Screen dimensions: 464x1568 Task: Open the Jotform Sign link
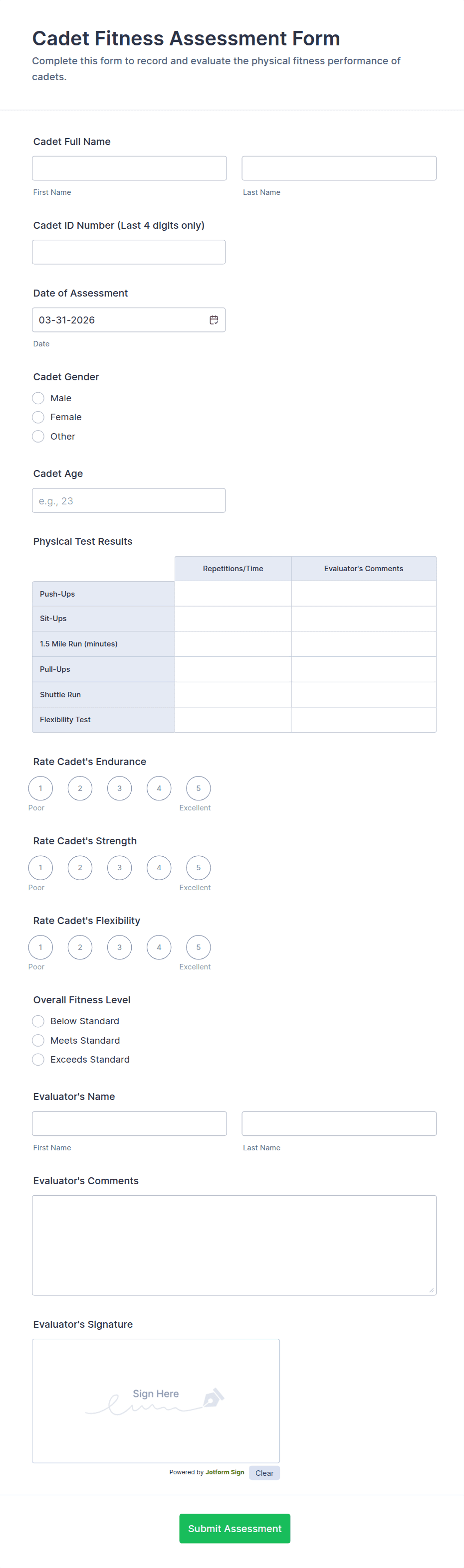pos(224,1472)
